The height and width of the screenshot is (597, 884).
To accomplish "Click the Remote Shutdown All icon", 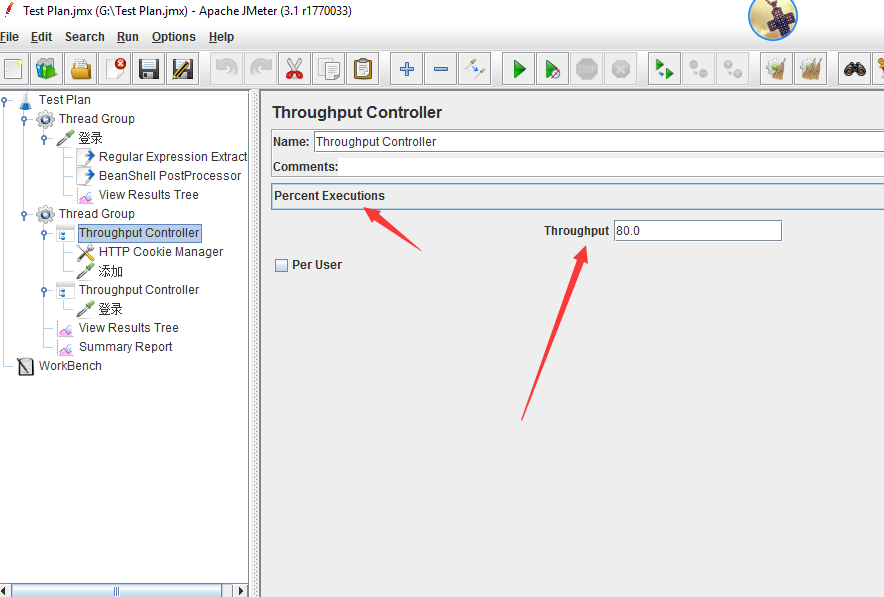I will tap(732, 69).
